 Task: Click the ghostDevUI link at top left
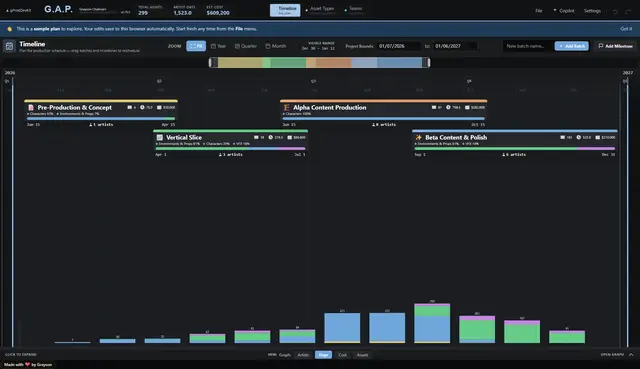tap(18, 11)
